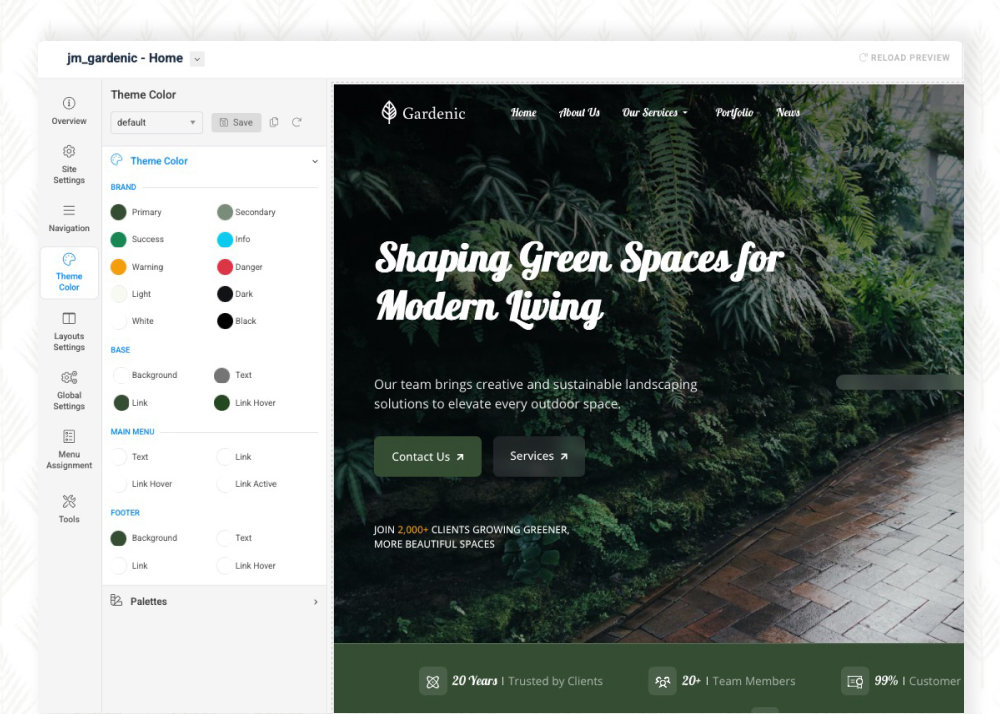Click About Us in the preview menu

pos(579,113)
